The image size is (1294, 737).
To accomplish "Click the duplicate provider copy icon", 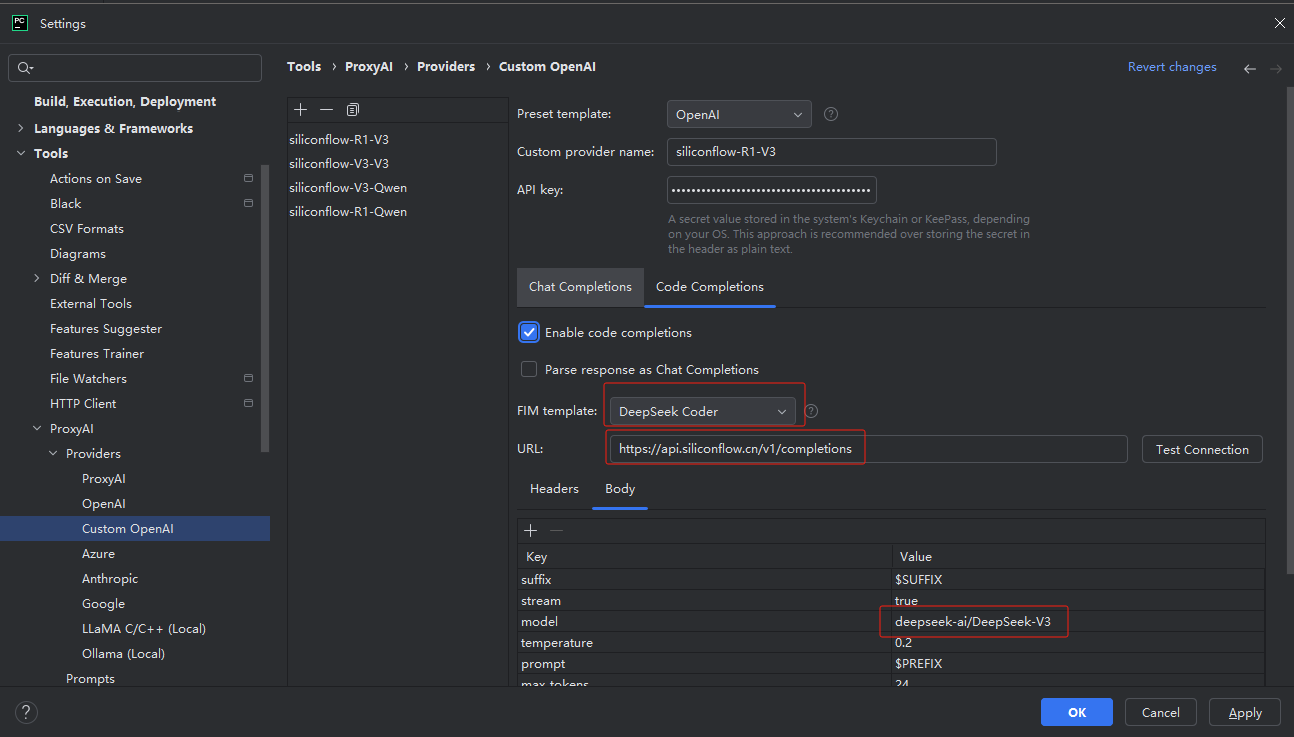I will click(x=352, y=109).
